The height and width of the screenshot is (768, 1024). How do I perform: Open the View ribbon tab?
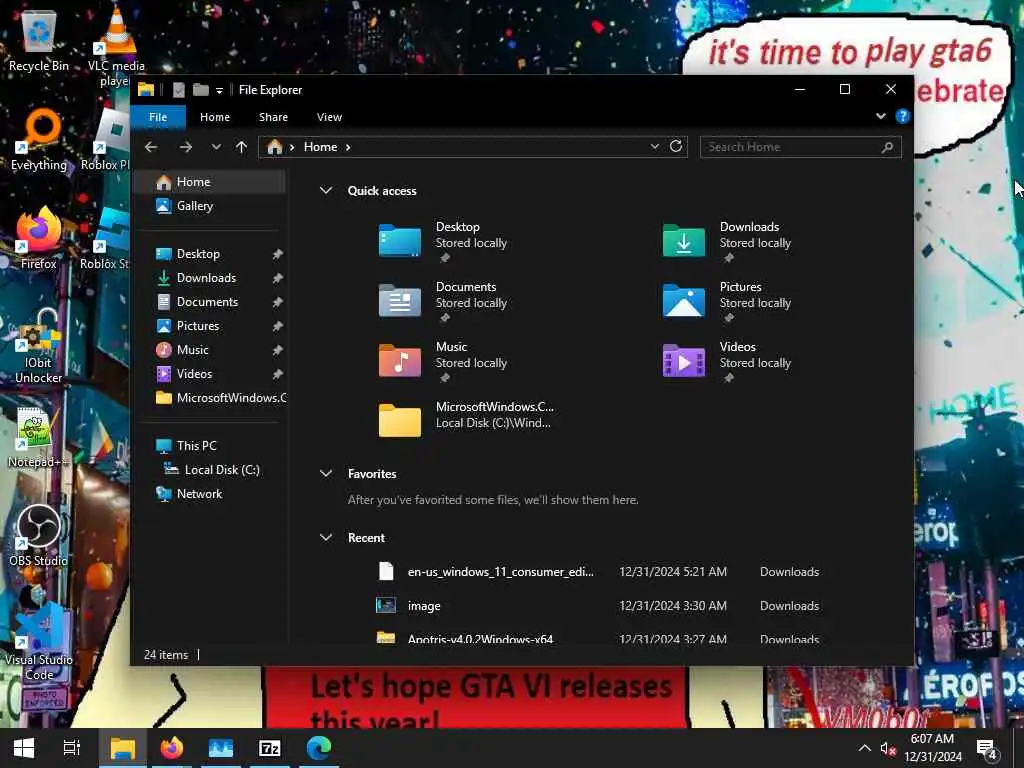tap(329, 117)
